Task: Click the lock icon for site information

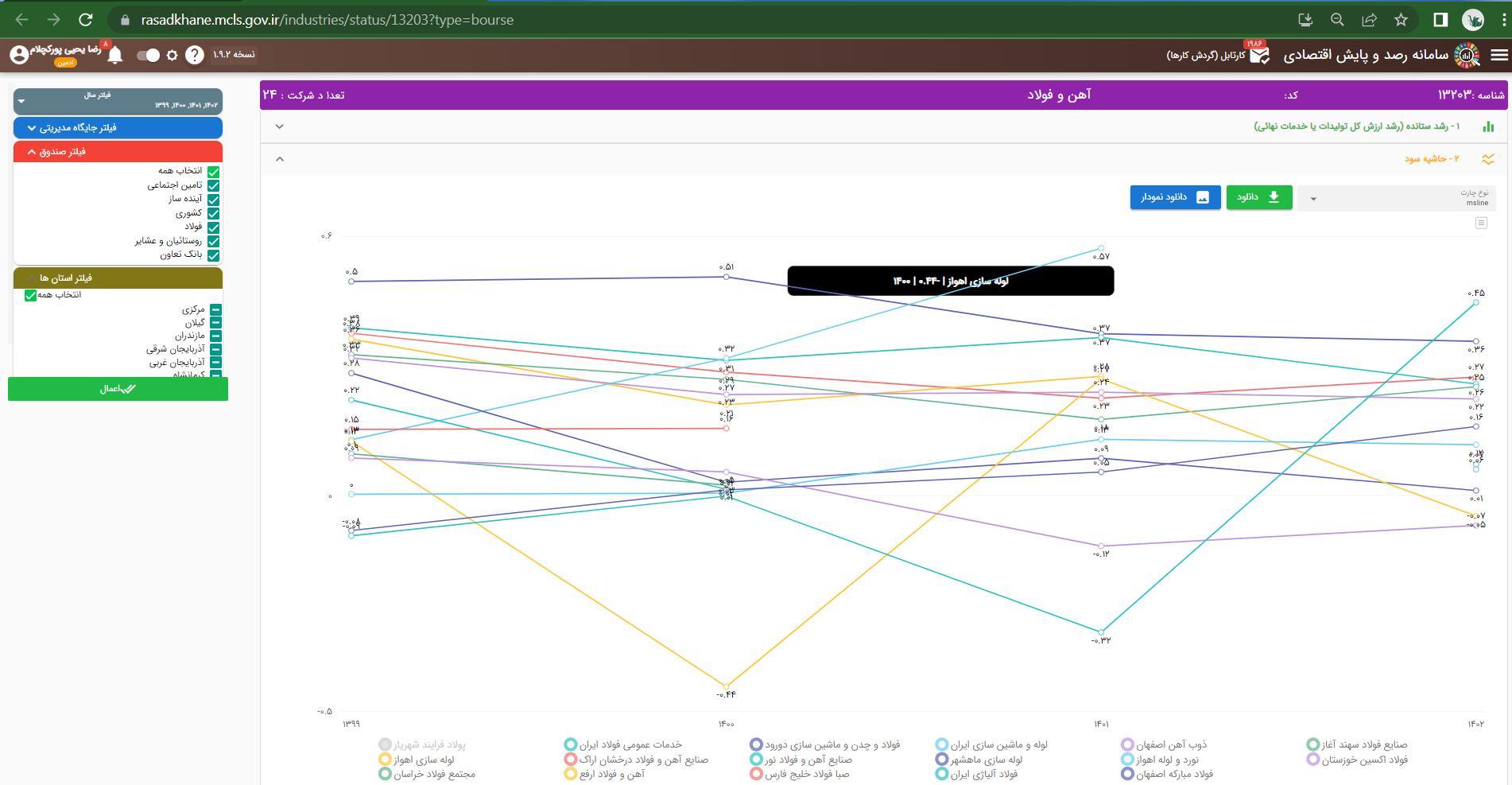Action: (x=125, y=20)
